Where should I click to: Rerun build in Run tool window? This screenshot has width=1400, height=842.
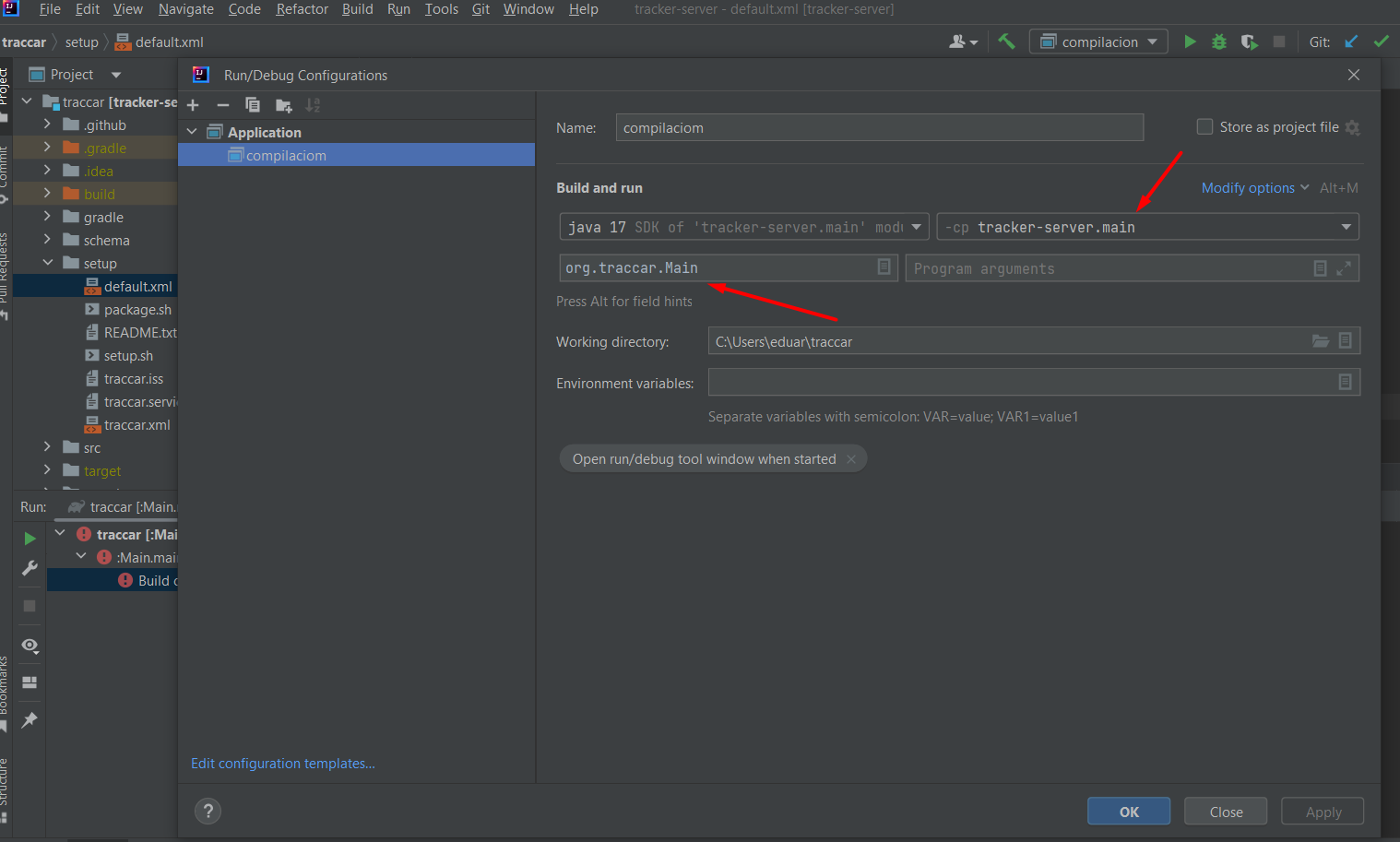30,539
